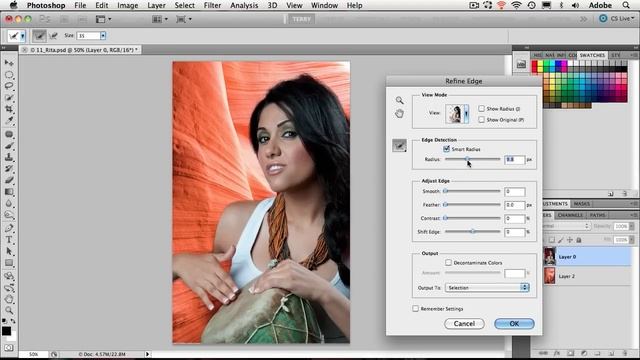Choose Erase Refinements brush in options bar

pyautogui.click(x=53, y=36)
